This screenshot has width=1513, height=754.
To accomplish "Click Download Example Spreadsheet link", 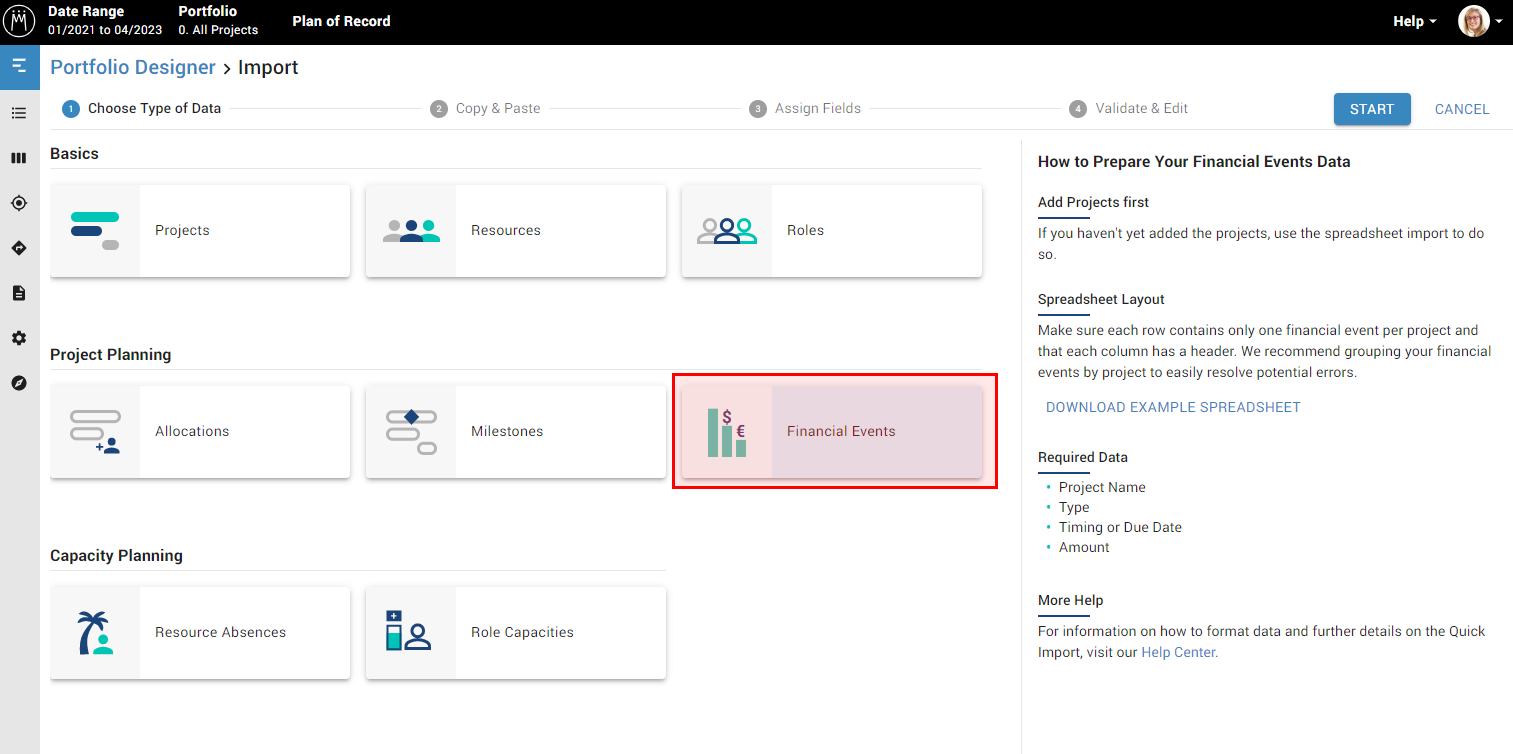I will pos(1173,407).
